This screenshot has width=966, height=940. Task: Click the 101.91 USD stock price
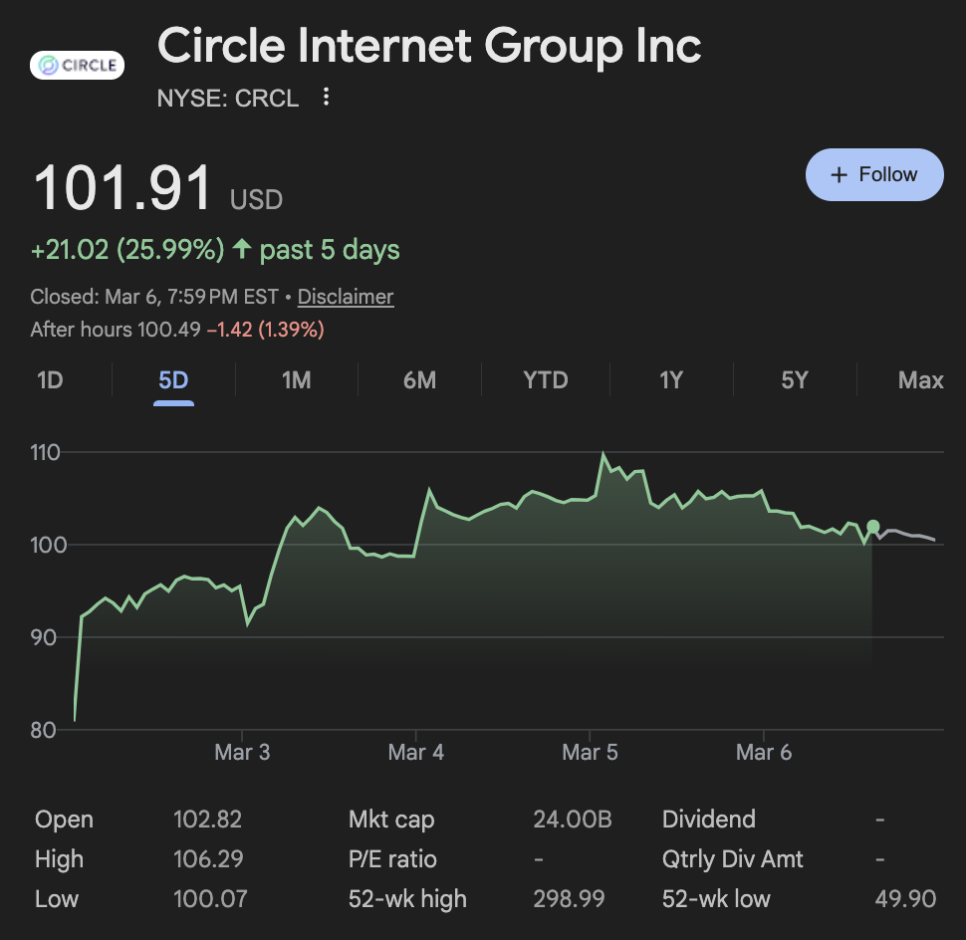[124, 189]
